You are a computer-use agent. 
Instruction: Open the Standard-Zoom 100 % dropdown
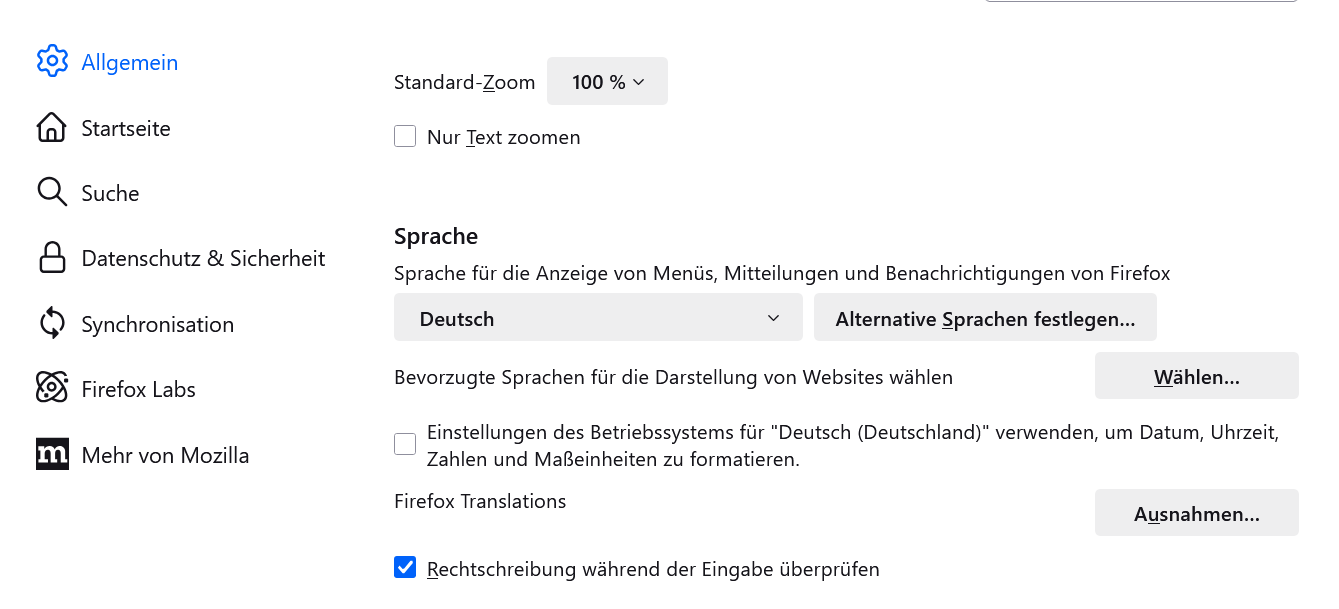pyautogui.click(x=607, y=82)
